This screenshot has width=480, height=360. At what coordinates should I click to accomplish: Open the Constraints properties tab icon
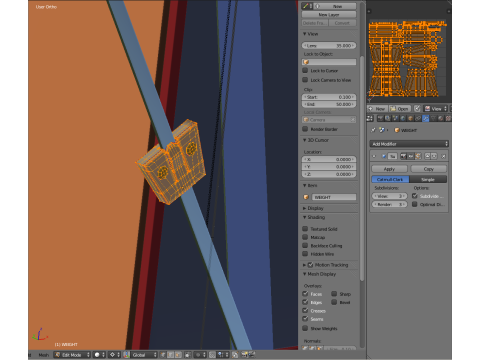[418, 118]
